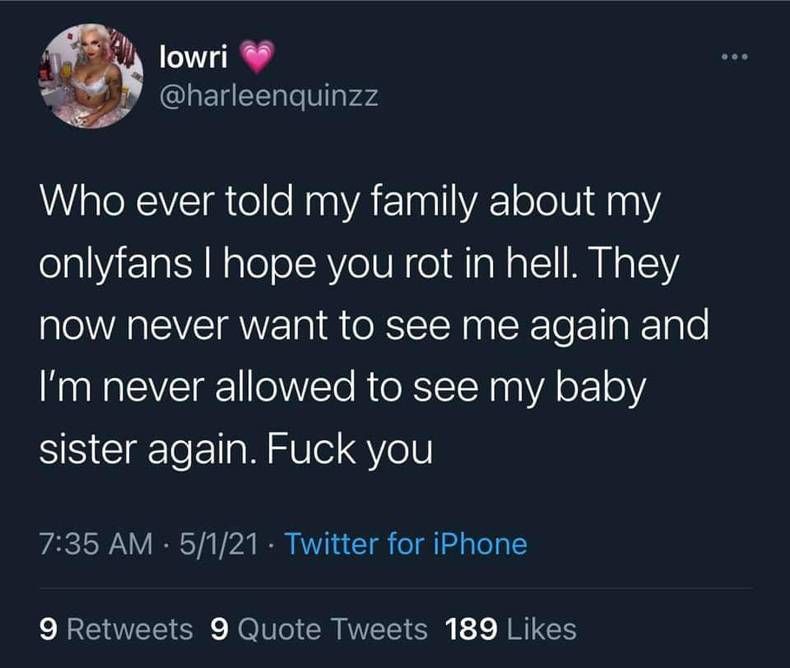
Task: Click the word 'Retweets' in stats row
Action: click(129, 629)
